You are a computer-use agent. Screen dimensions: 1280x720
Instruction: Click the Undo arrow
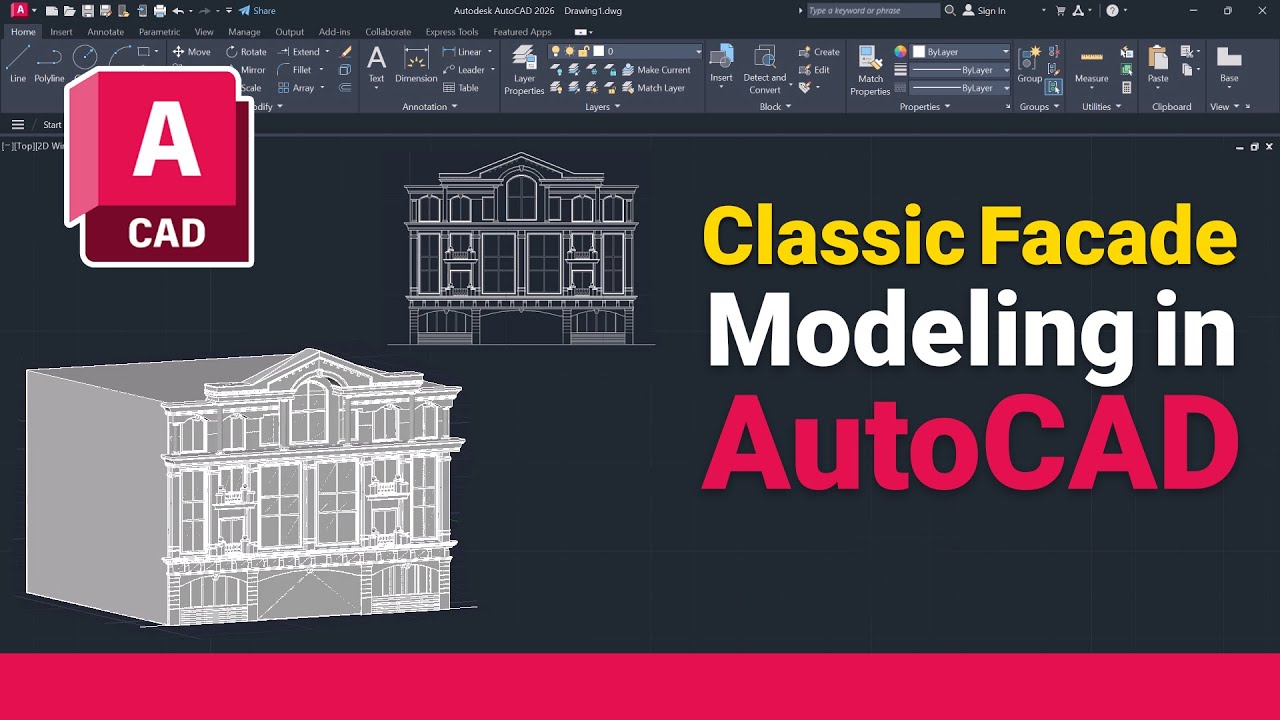pos(177,11)
